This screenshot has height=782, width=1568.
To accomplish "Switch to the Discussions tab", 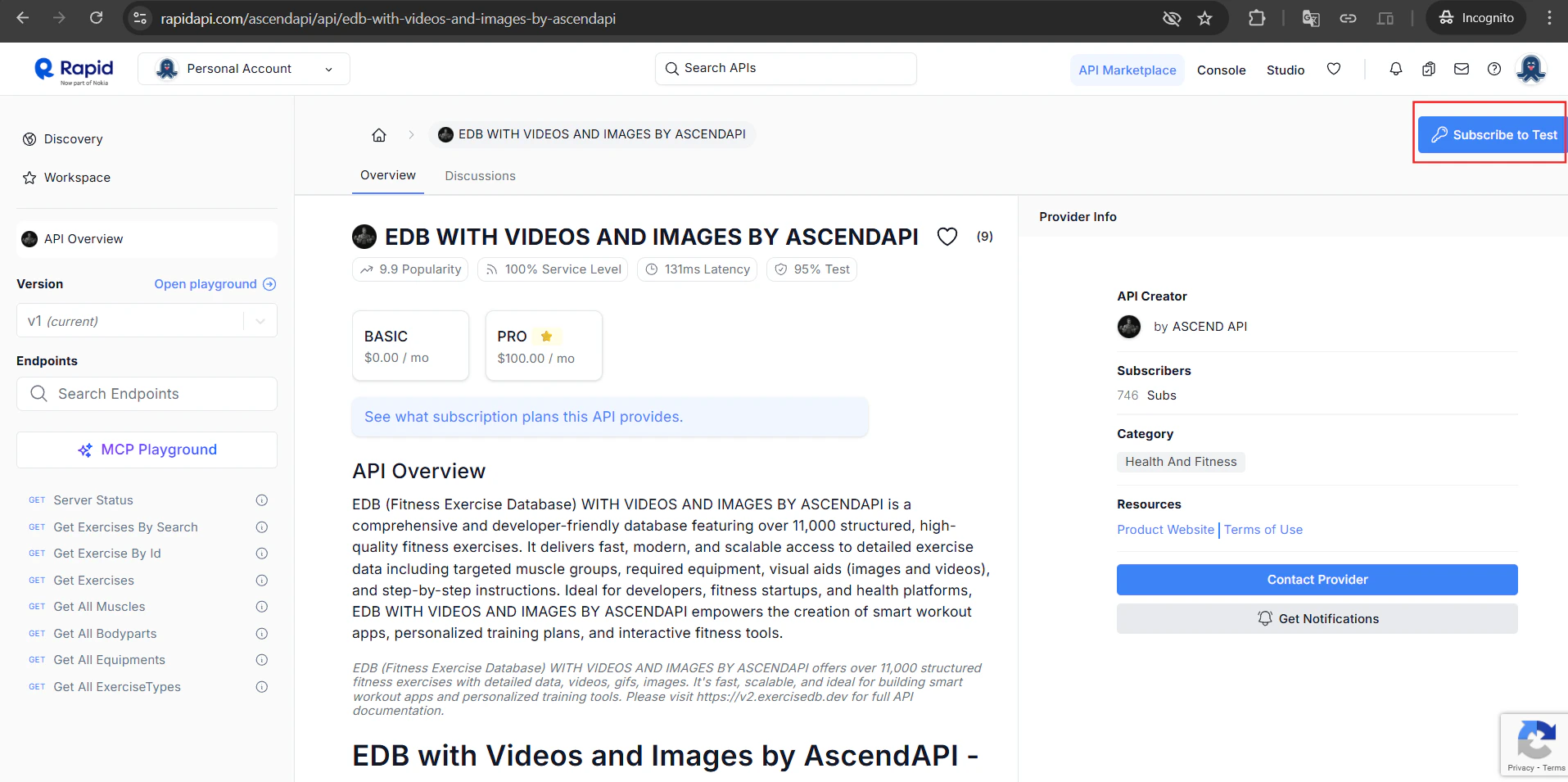I will (481, 176).
